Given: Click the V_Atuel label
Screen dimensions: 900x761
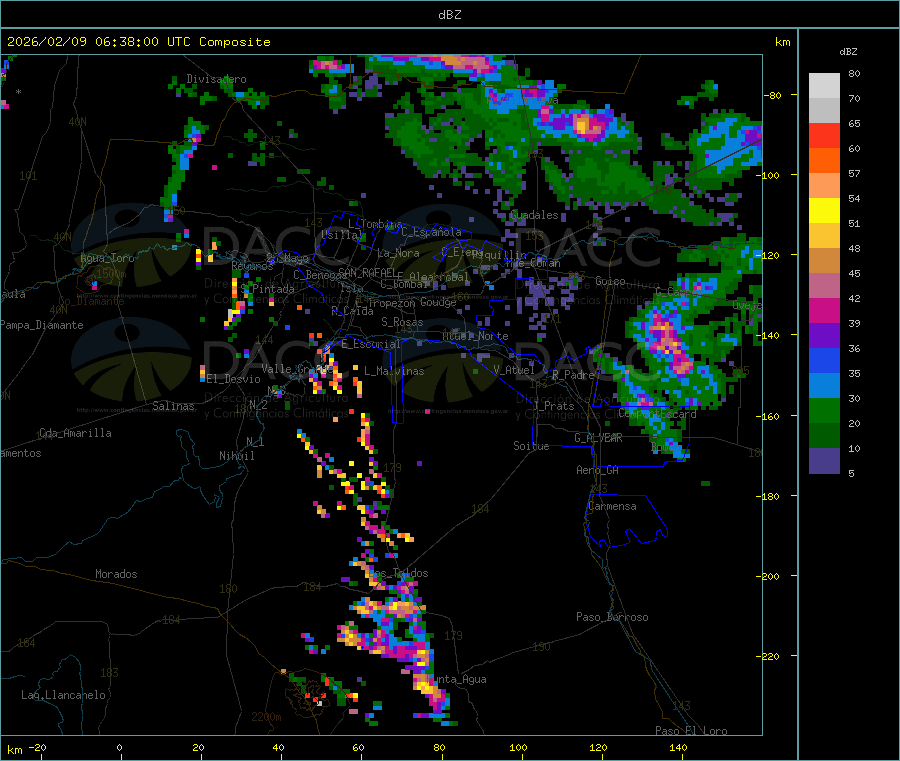Looking at the screenshot, I should pos(514,370).
